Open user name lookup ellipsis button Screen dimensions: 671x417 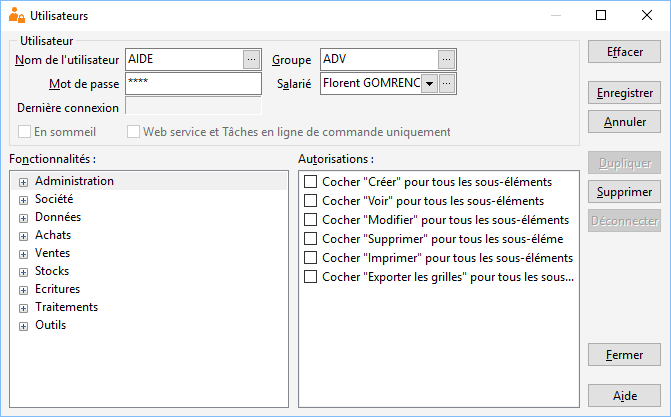[252, 60]
